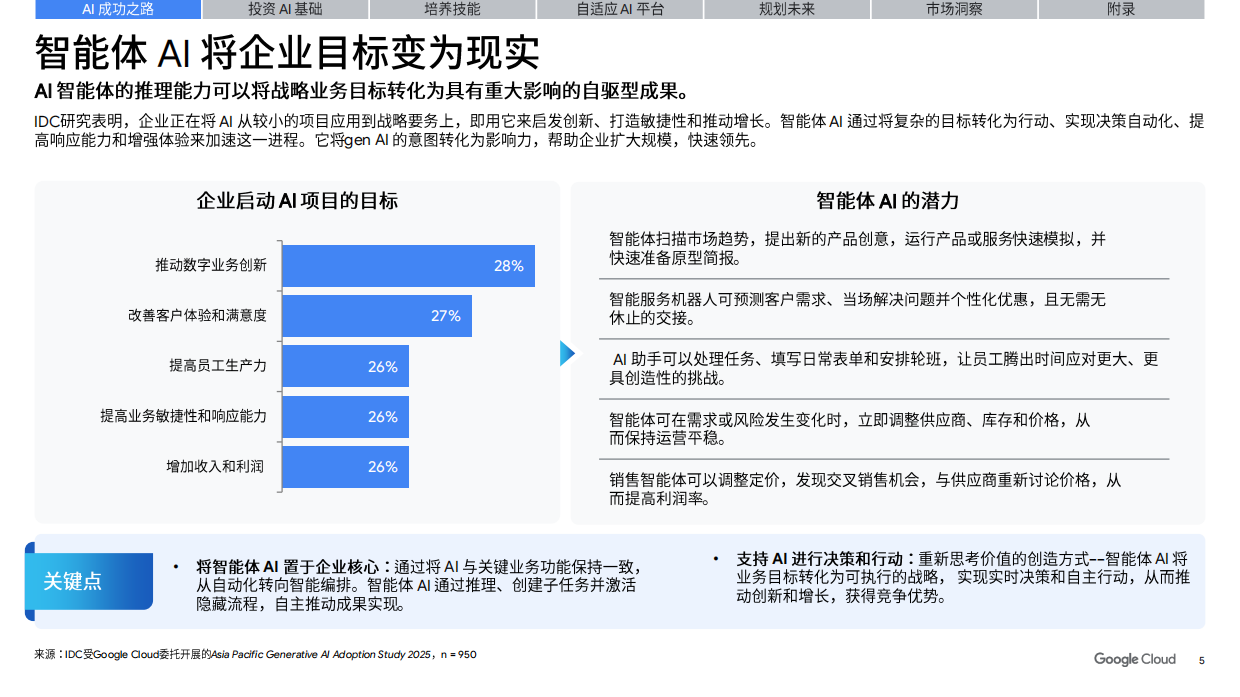Select the 自适应 AI 平台 tab

(622, 9)
